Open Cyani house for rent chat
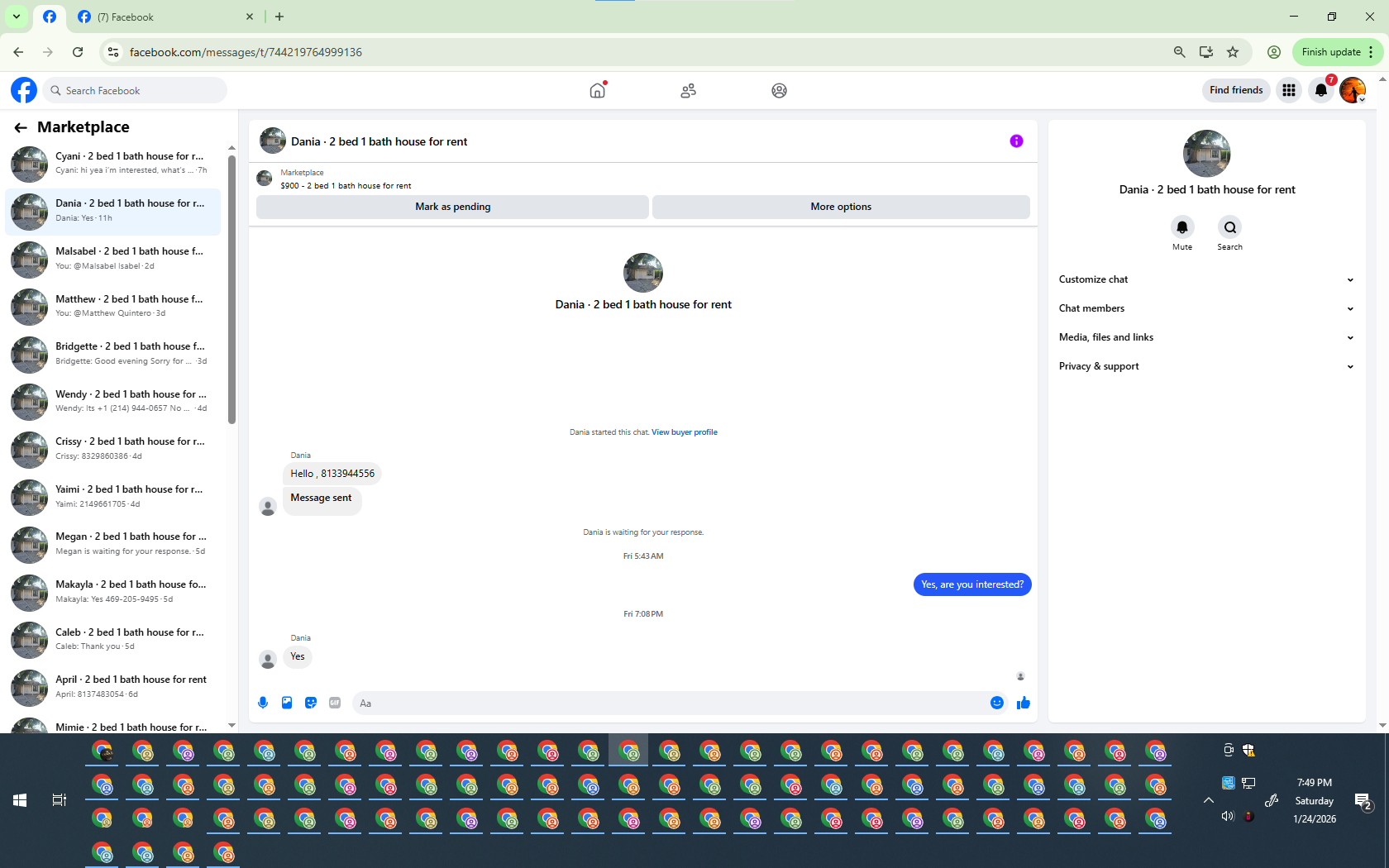The height and width of the screenshot is (868, 1389). click(113, 164)
